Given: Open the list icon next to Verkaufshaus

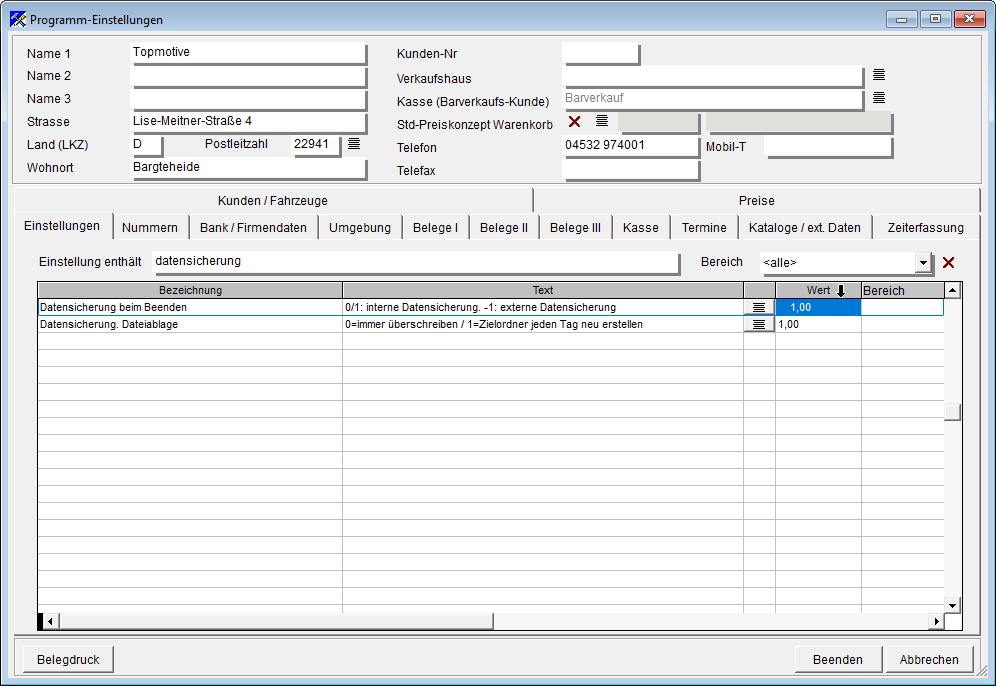Looking at the screenshot, I should coord(878,75).
